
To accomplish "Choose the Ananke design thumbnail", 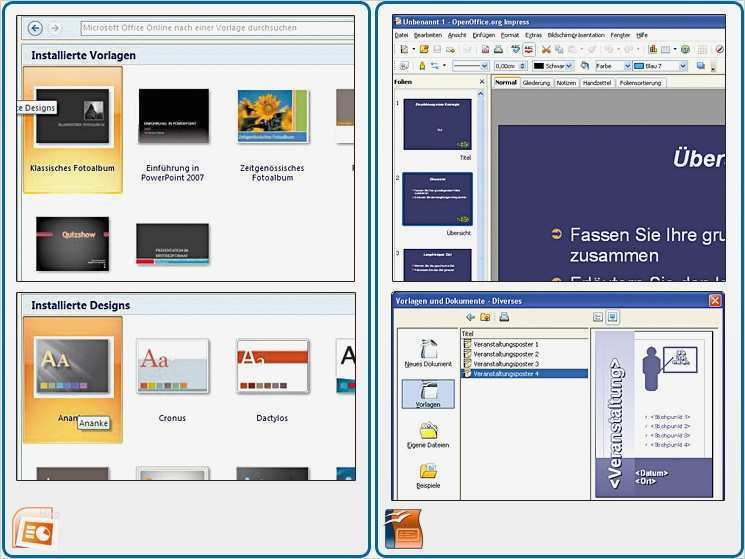I will tap(73, 366).
